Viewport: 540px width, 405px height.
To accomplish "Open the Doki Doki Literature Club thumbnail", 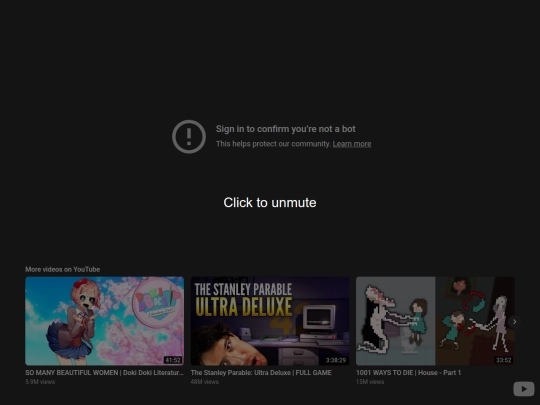I will 105,321.
